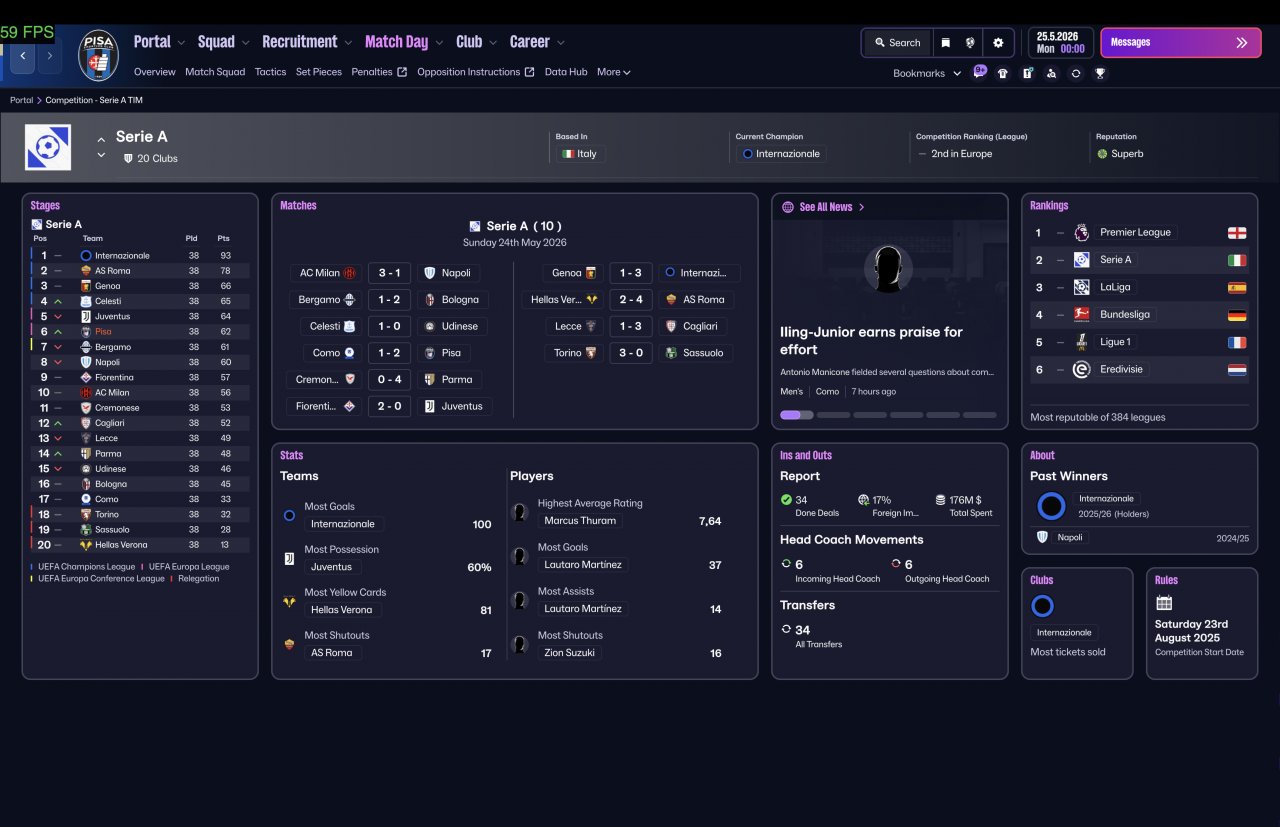The height and width of the screenshot is (827, 1280).
Task: Click the Portal breadcrumb link
Action: (21, 100)
